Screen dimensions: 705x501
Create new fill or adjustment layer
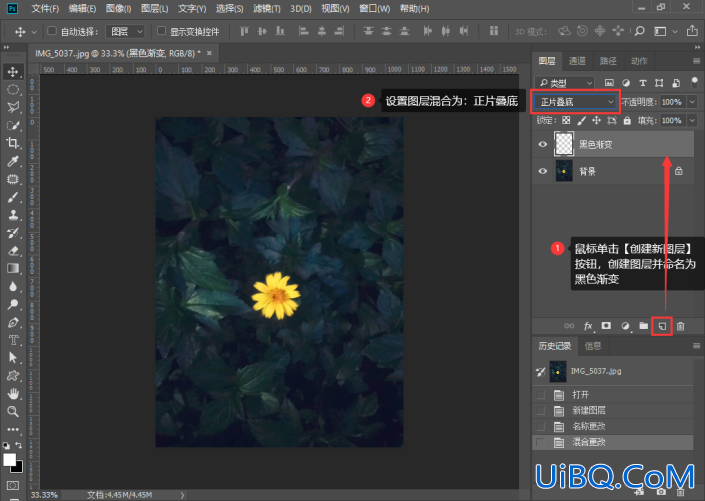click(x=625, y=326)
